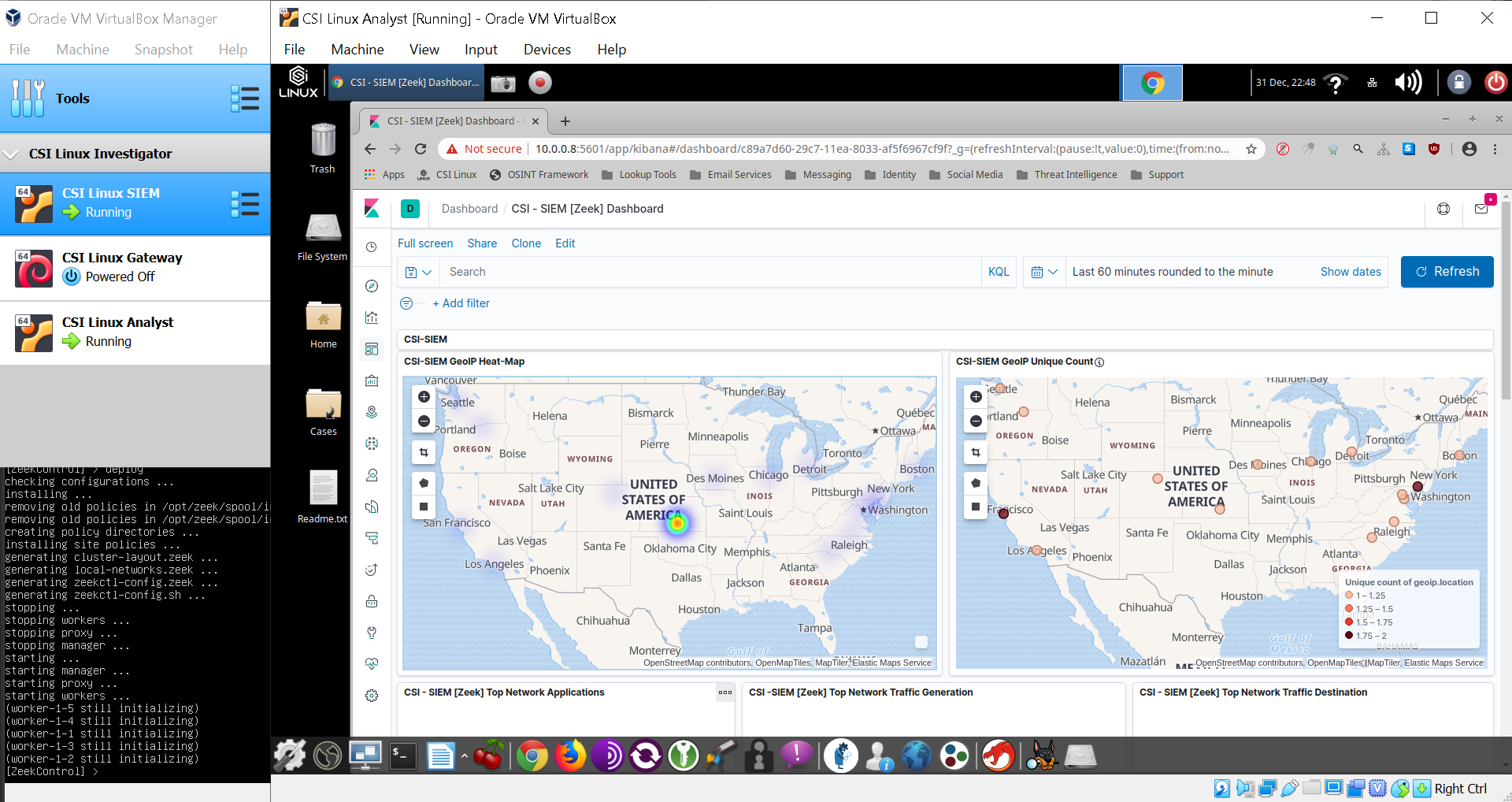Click the Refresh button
The width and height of the screenshot is (1512, 802).
pyautogui.click(x=1447, y=272)
